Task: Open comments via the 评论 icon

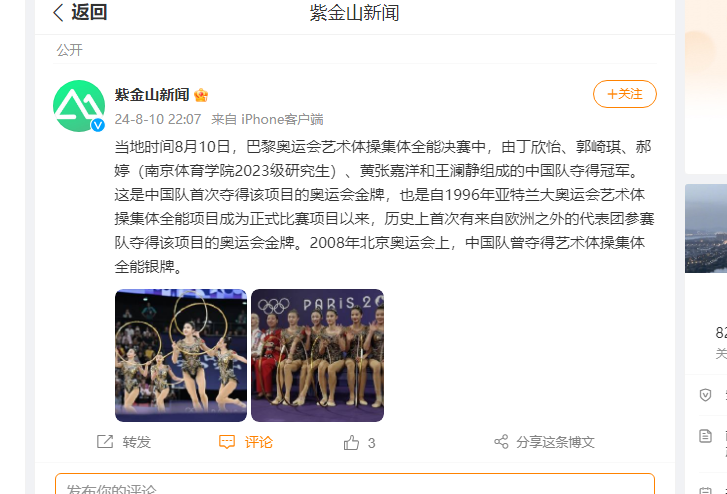Action: click(227, 442)
